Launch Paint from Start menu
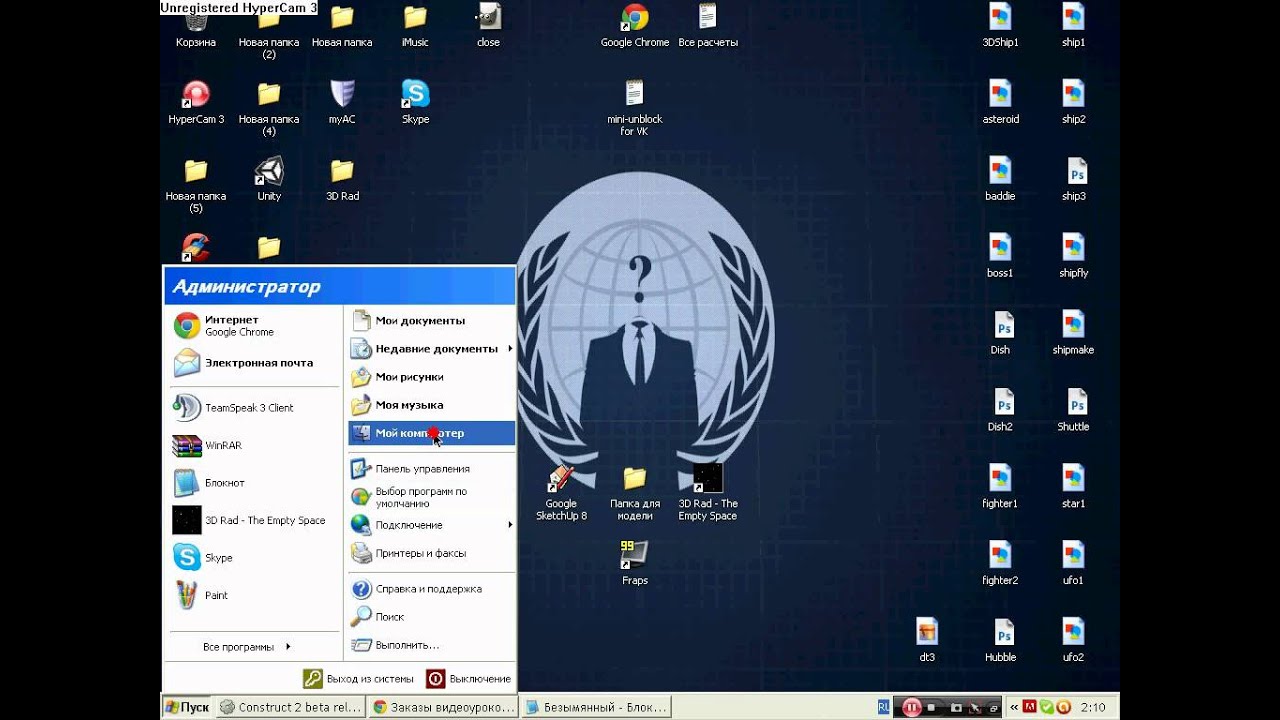Image resolution: width=1280 pixels, height=720 pixels. [253, 595]
